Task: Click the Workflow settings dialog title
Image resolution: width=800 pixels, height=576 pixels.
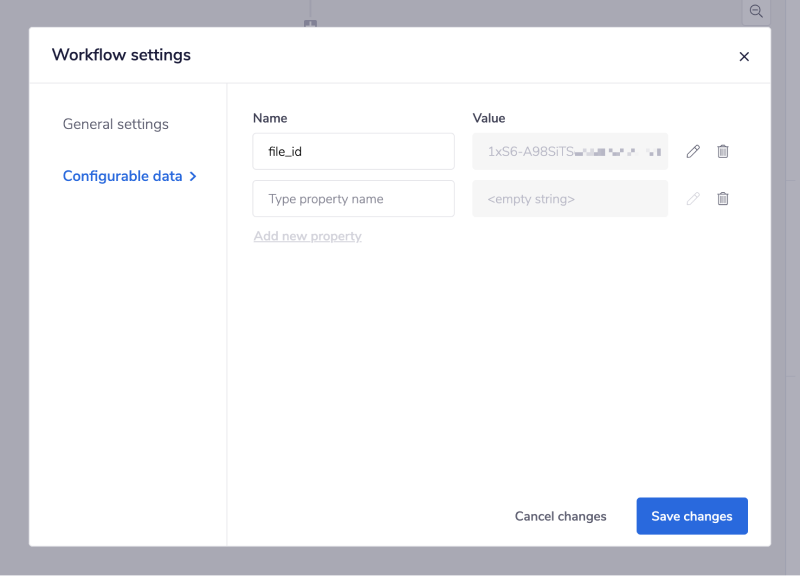Action: pyautogui.click(x=121, y=55)
